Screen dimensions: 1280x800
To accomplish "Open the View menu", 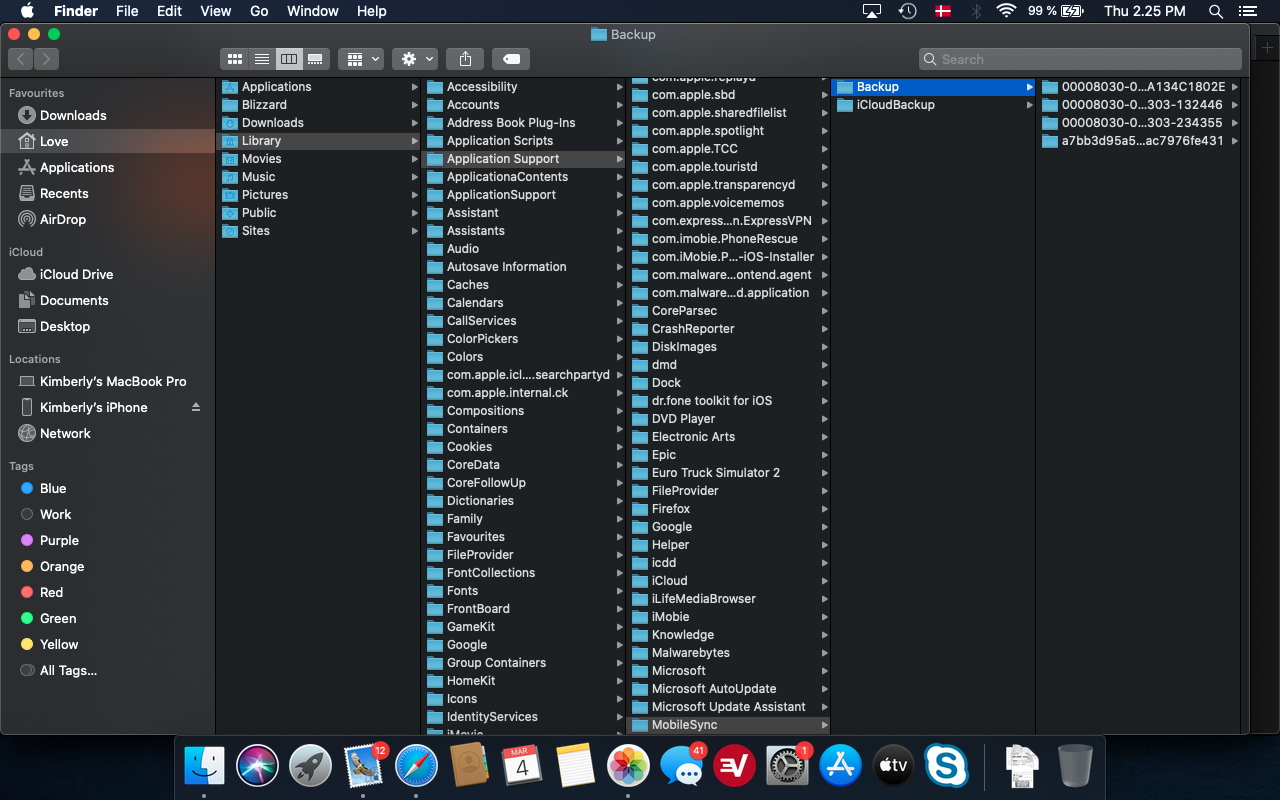I will [216, 11].
